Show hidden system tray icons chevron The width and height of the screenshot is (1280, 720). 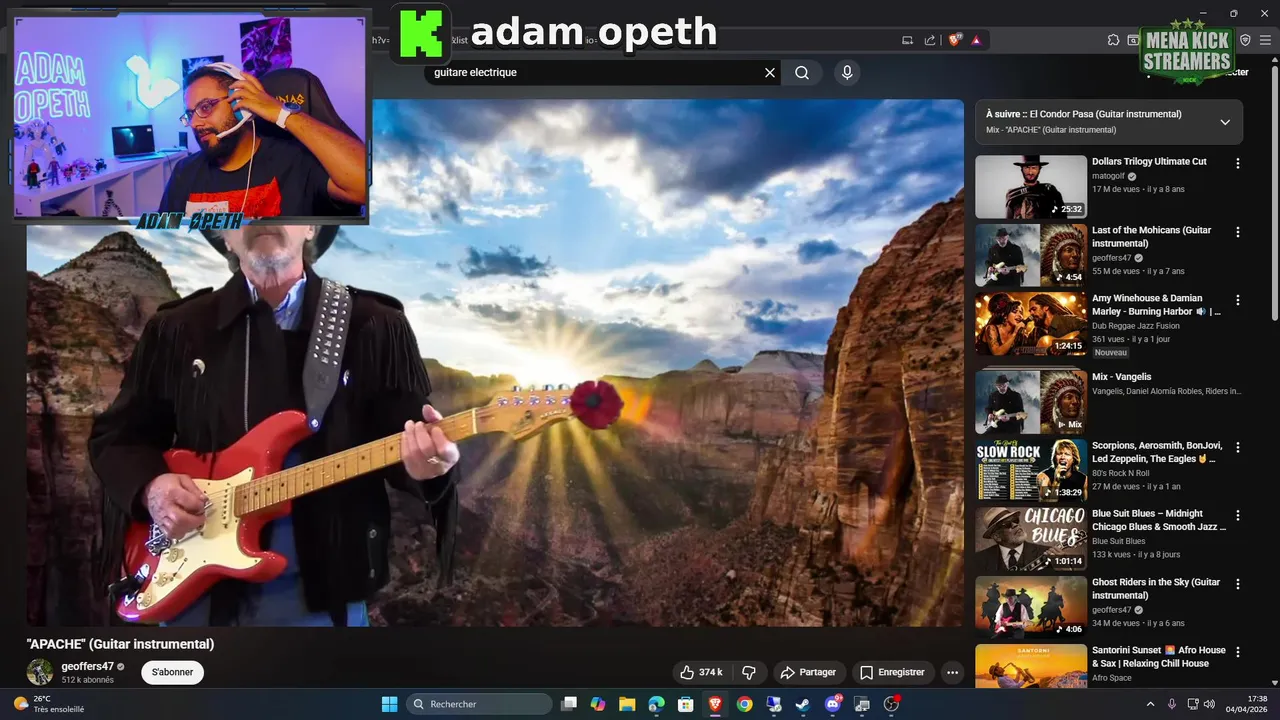[x=1150, y=704]
